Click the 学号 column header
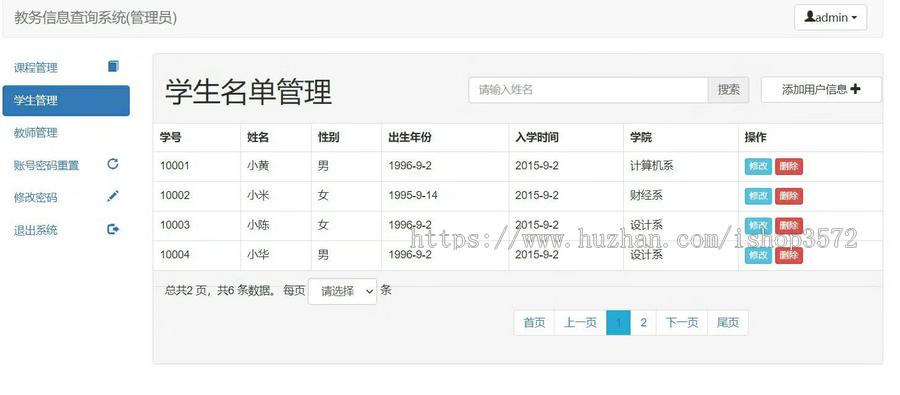The height and width of the screenshot is (395, 900). [170, 137]
